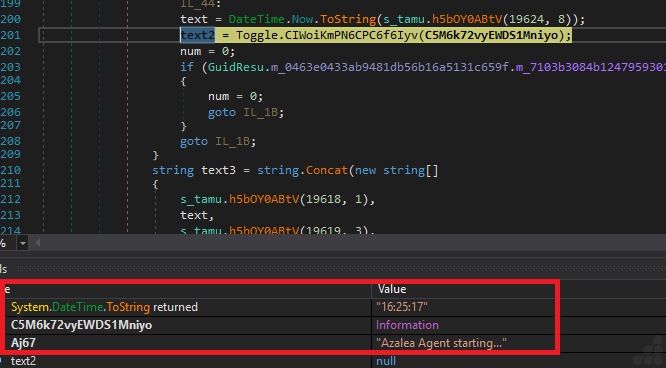Viewport: 666px width, 368px height.
Task: Click num = 0 statement on line 205
Action: (236, 96)
